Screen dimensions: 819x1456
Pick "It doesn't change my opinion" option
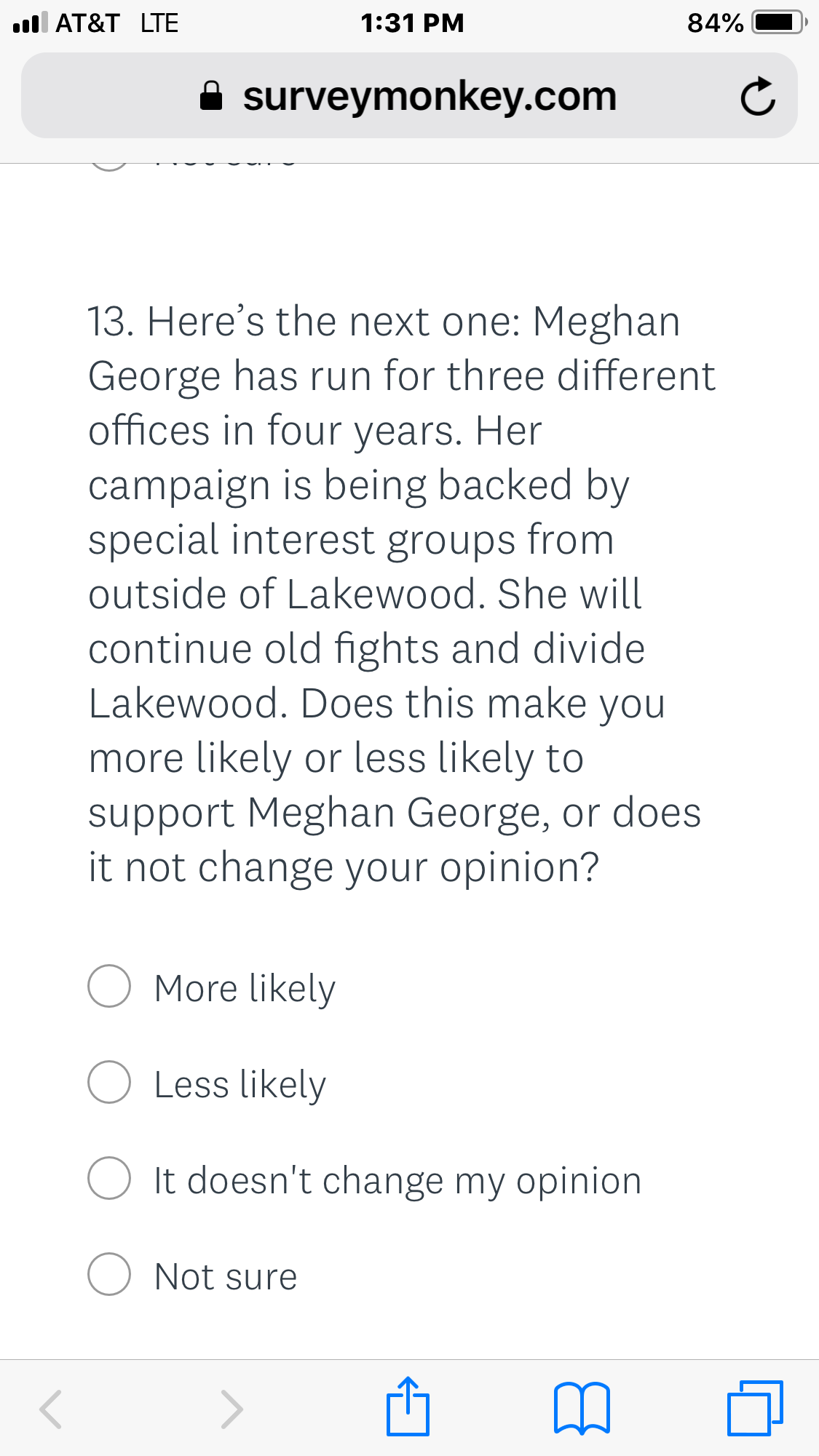point(109,1178)
